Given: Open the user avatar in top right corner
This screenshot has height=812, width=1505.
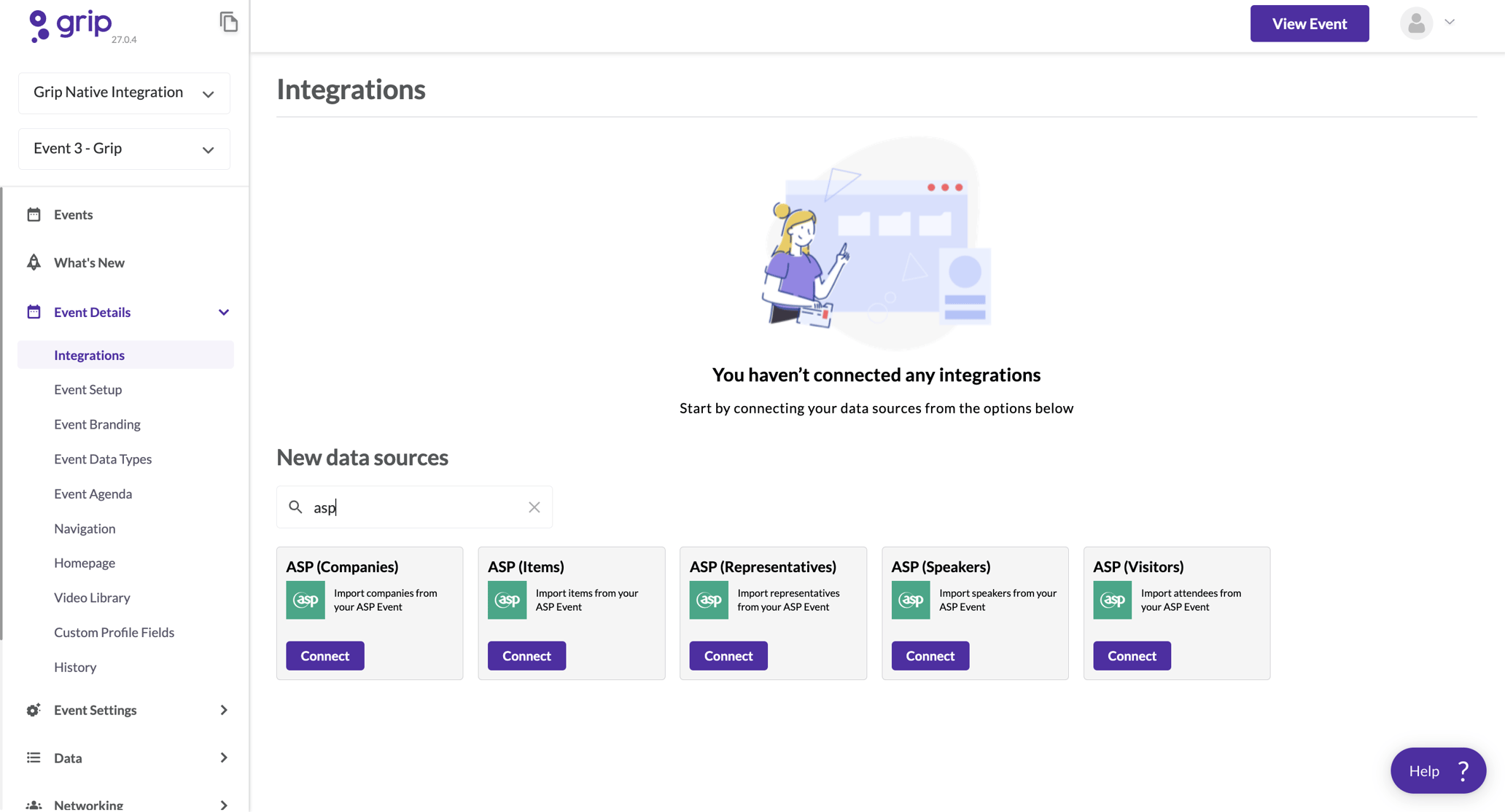Looking at the screenshot, I should click(x=1415, y=23).
